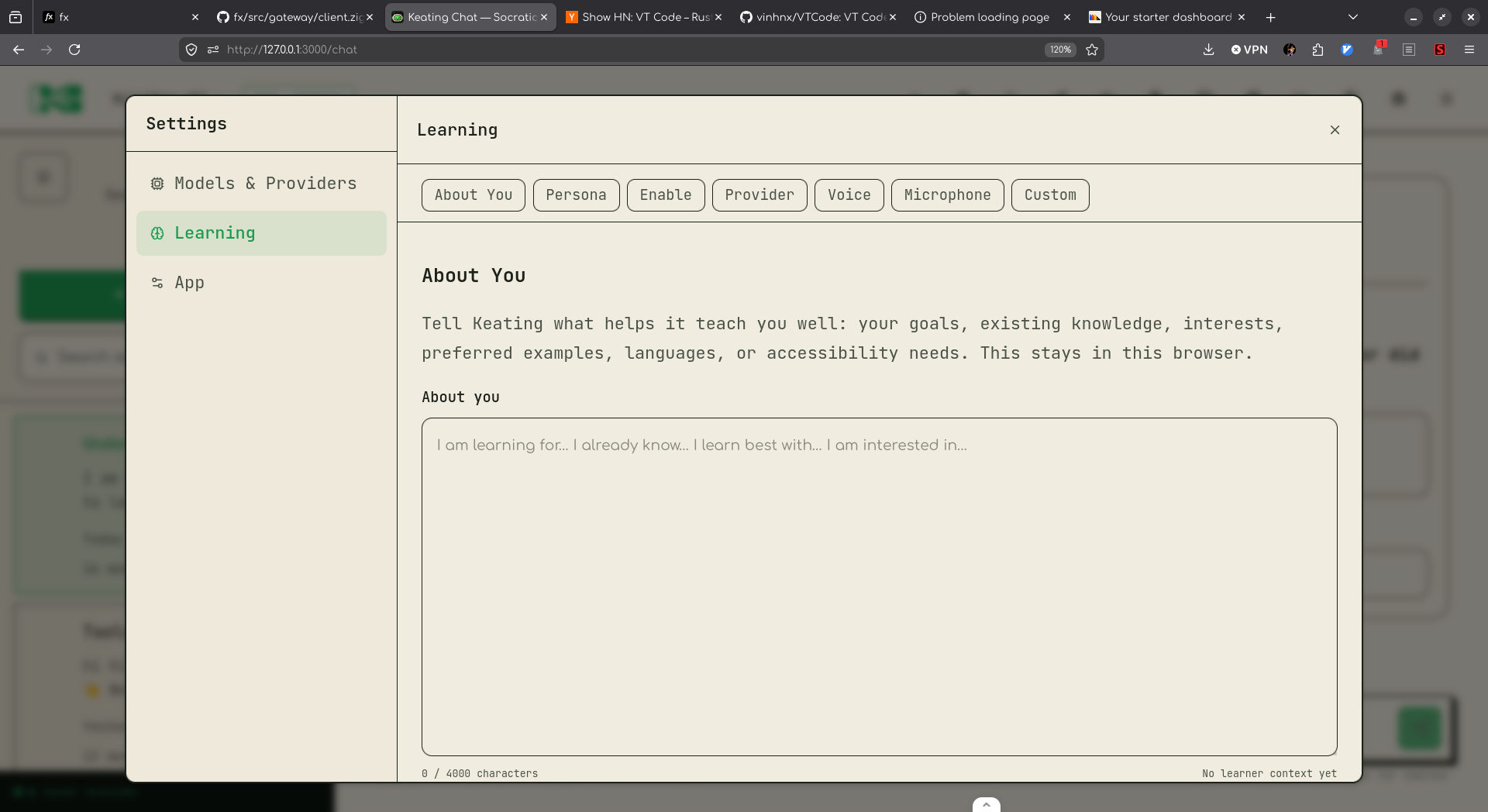Open the extension icon with red badge

coord(1378,50)
